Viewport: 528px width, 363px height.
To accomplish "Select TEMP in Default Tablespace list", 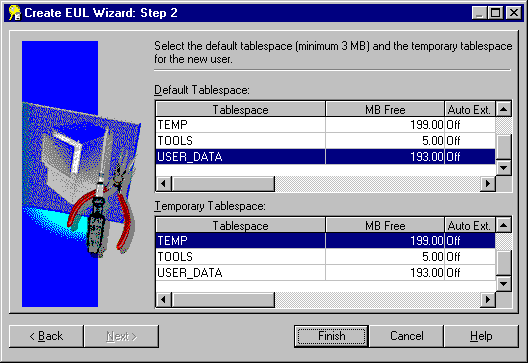I will coord(326,125).
